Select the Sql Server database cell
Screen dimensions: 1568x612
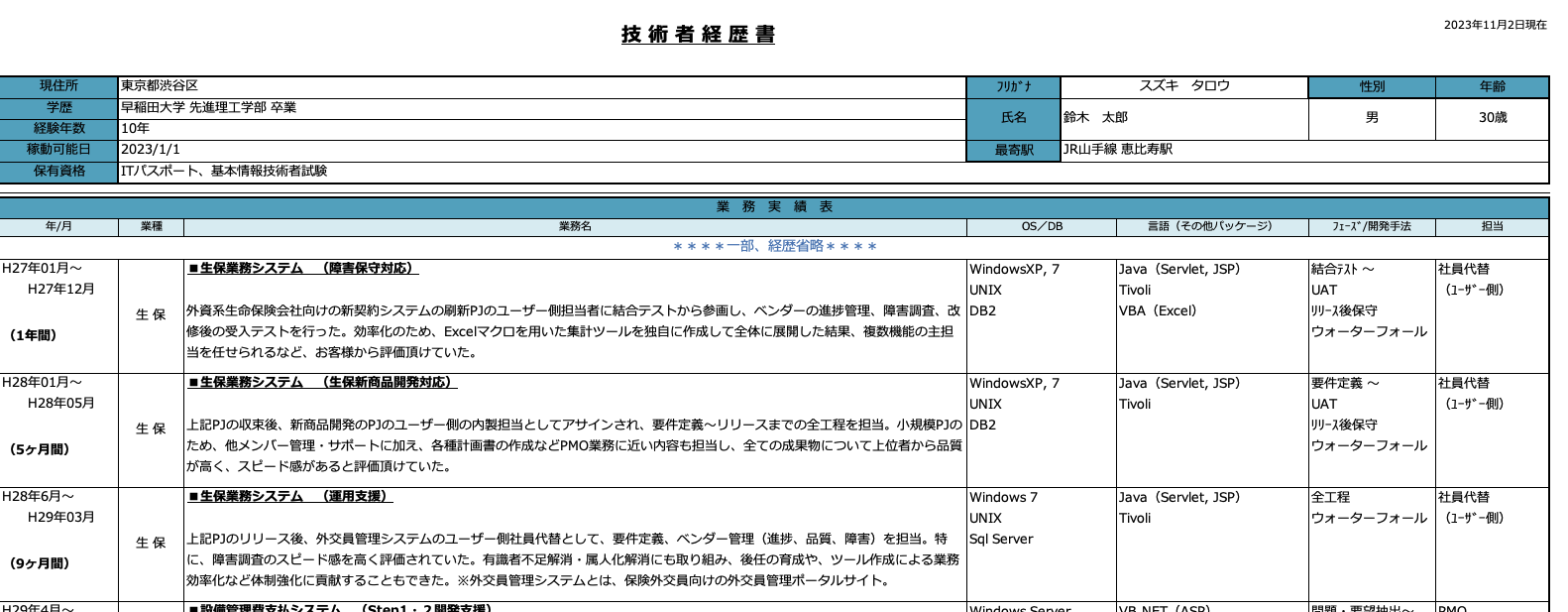click(1001, 539)
